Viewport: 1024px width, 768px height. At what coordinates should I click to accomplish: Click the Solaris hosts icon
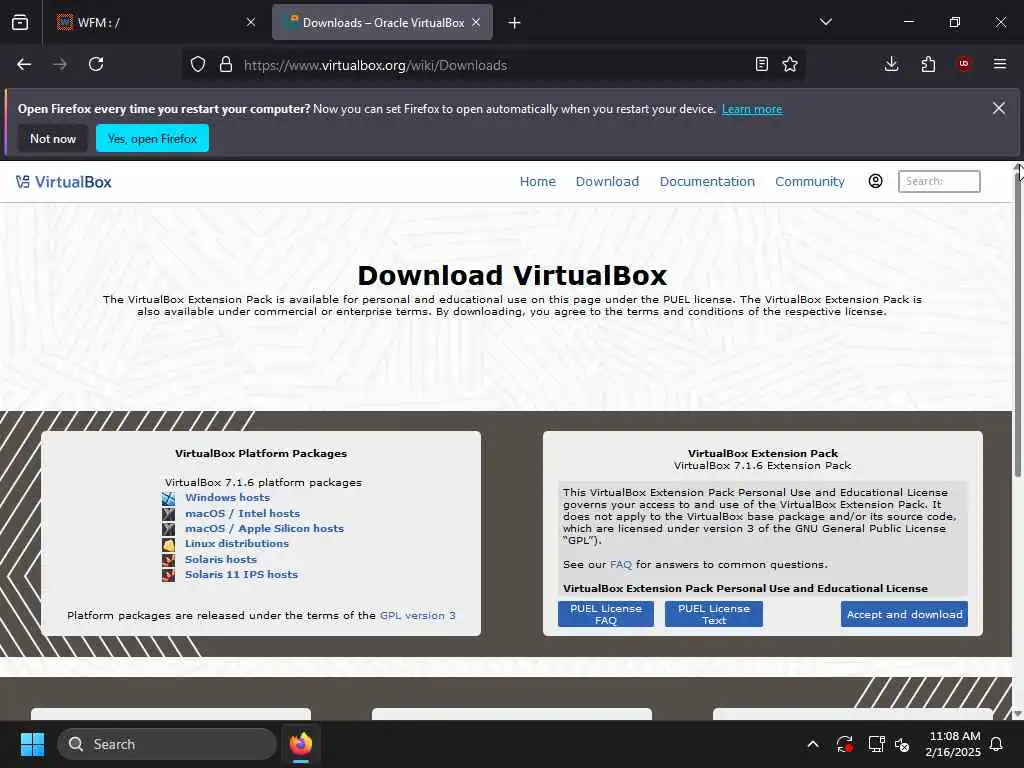click(x=168, y=560)
